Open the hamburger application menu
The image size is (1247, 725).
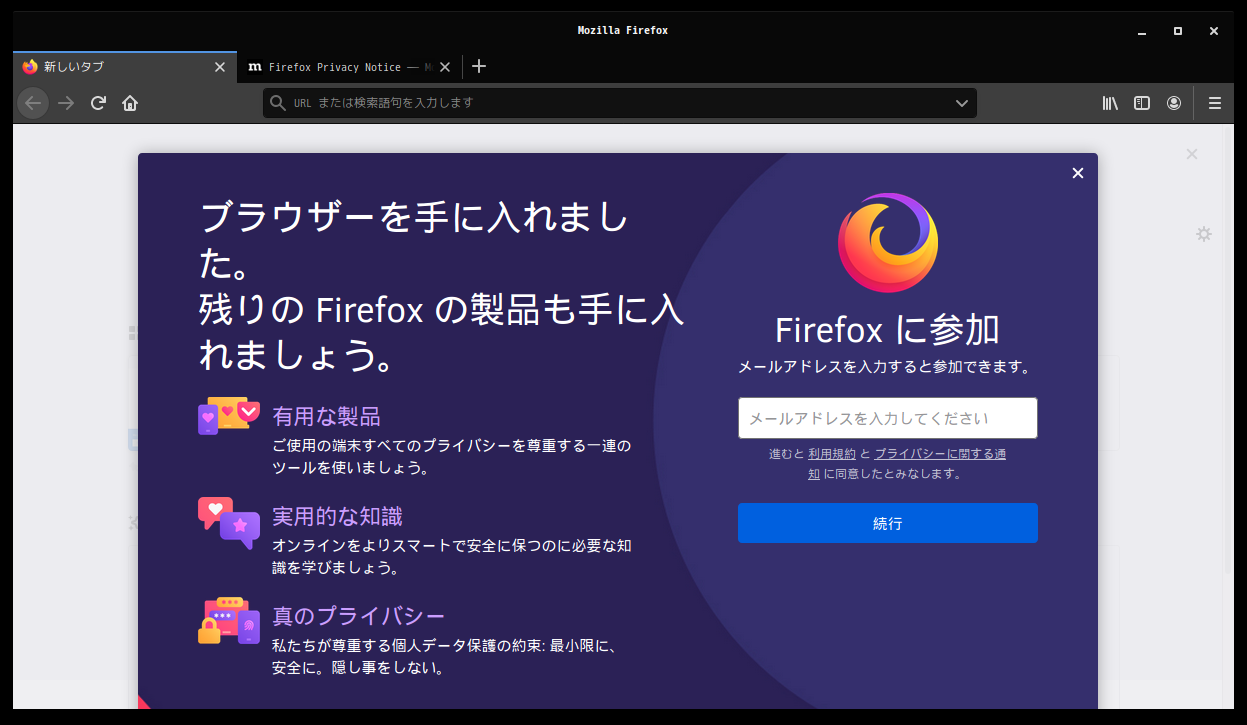pyautogui.click(x=1215, y=103)
